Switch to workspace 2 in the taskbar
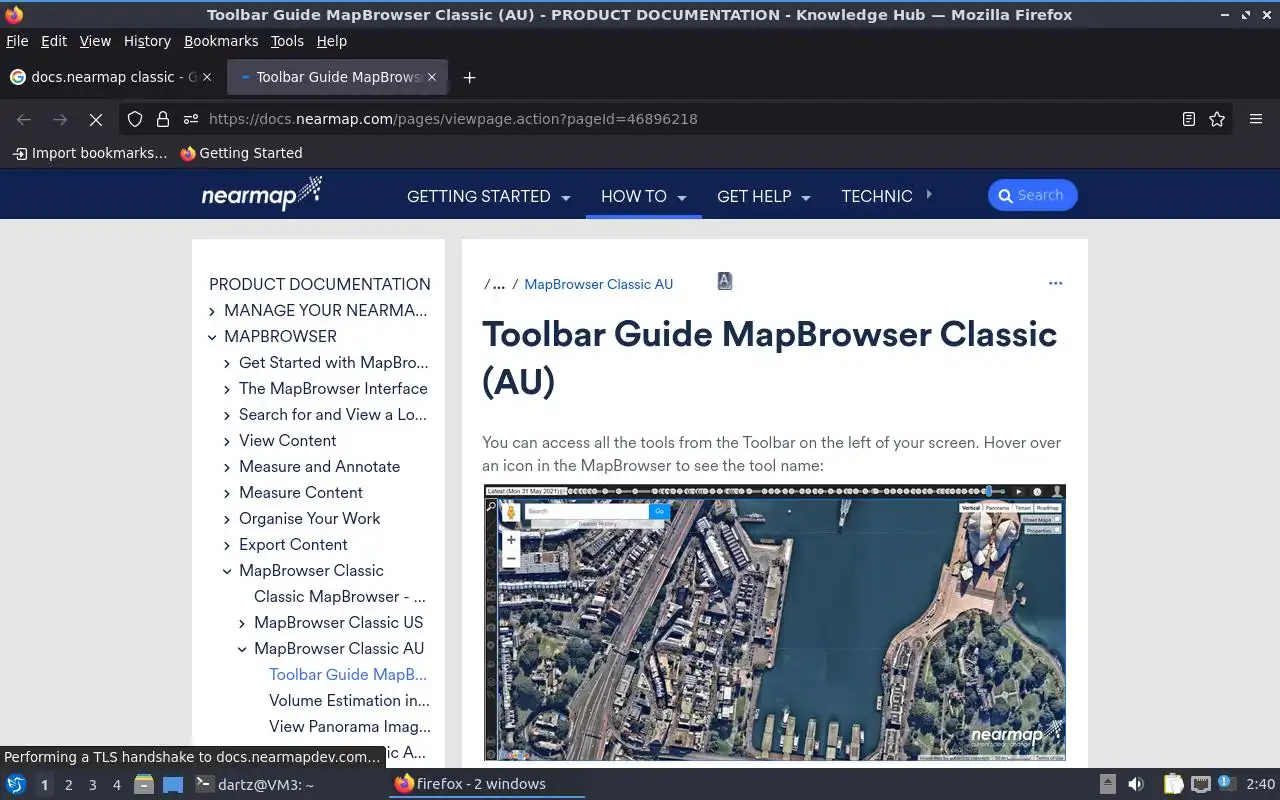The width and height of the screenshot is (1280, 800). pyautogui.click(x=68, y=785)
